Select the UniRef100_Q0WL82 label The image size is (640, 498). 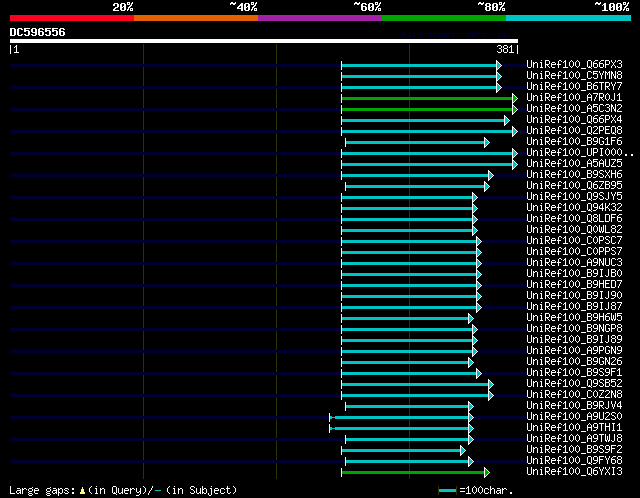574,229
